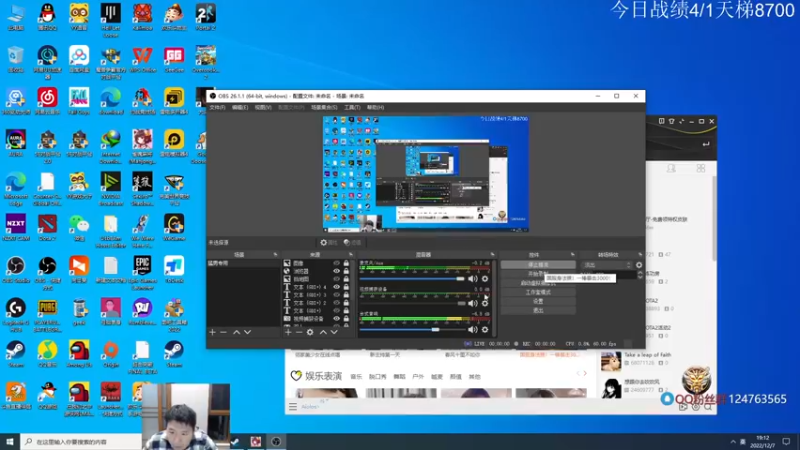Toggle visibility of 视频捕获设备 source
Viewport: 800px width, 450px height.
(x=336, y=318)
